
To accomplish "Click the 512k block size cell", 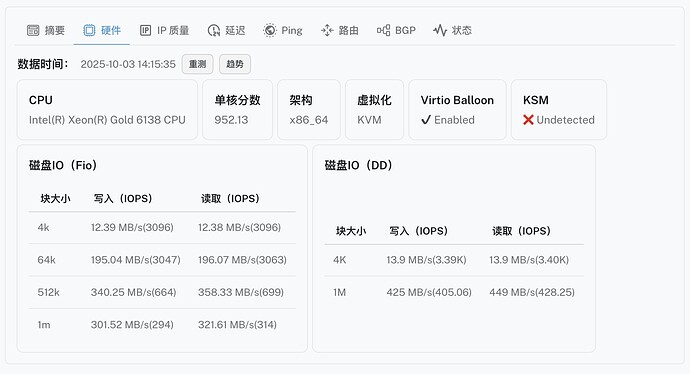I will click(48, 292).
